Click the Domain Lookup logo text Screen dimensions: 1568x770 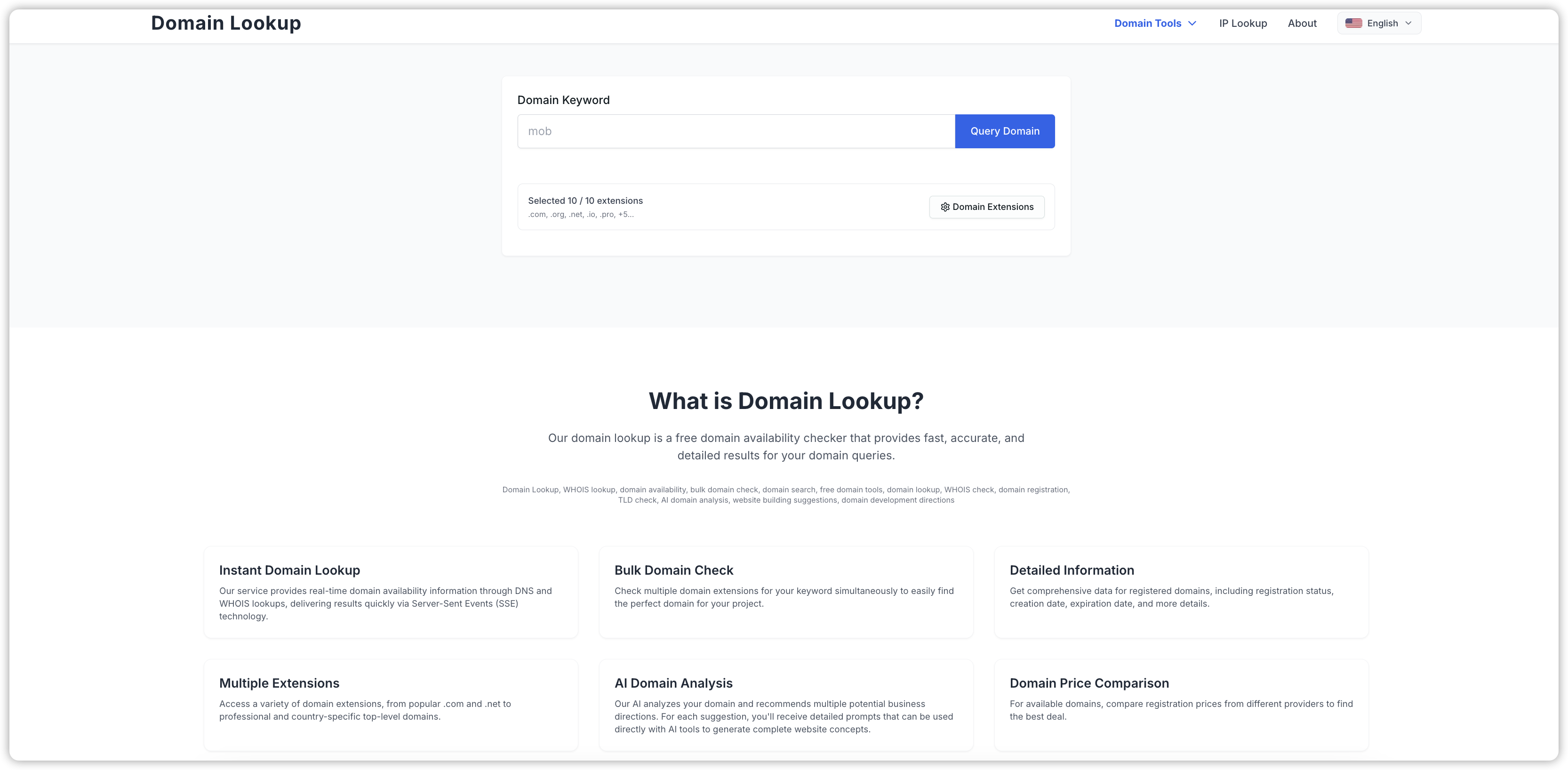tap(226, 23)
